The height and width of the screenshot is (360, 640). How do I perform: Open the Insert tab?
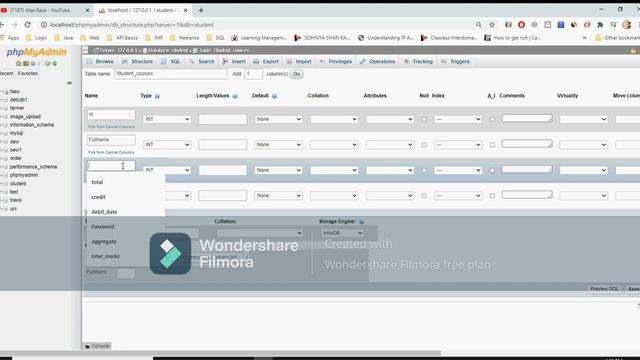pos(234,62)
